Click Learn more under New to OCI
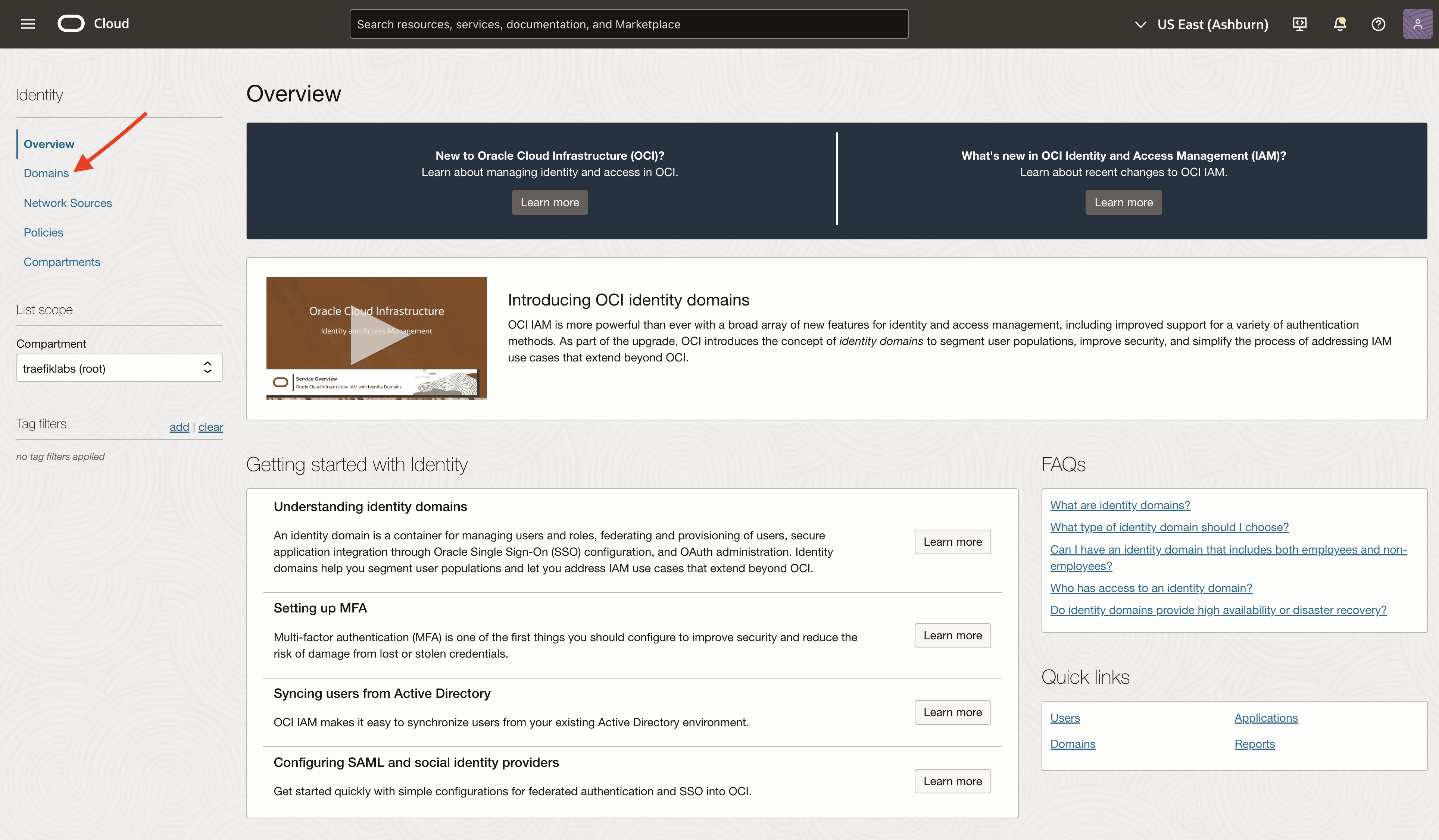Image resolution: width=1439 pixels, height=840 pixels. pos(549,203)
